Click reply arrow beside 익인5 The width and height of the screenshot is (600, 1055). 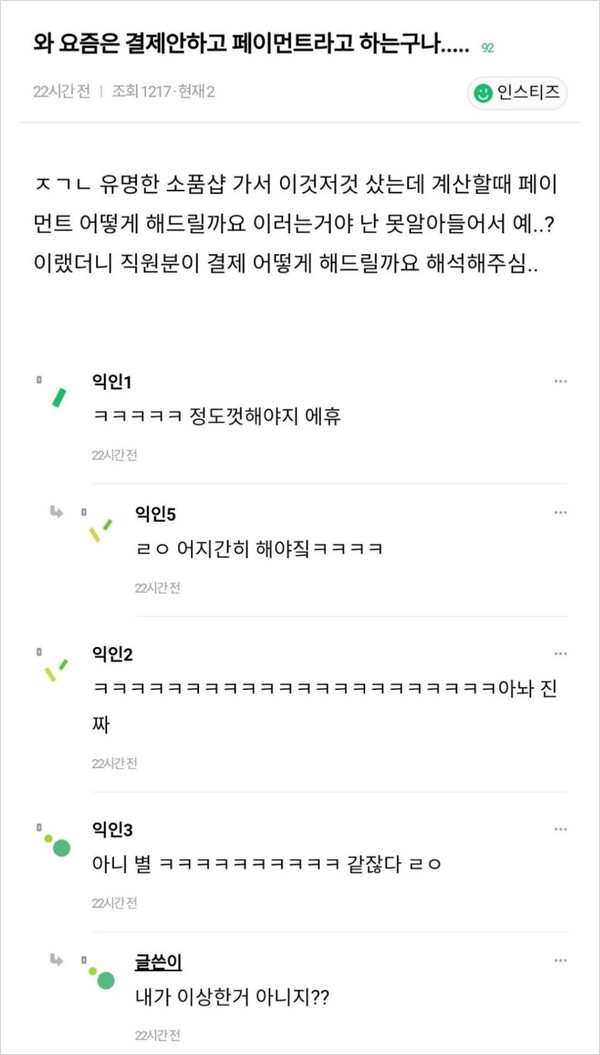tap(57, 512)
